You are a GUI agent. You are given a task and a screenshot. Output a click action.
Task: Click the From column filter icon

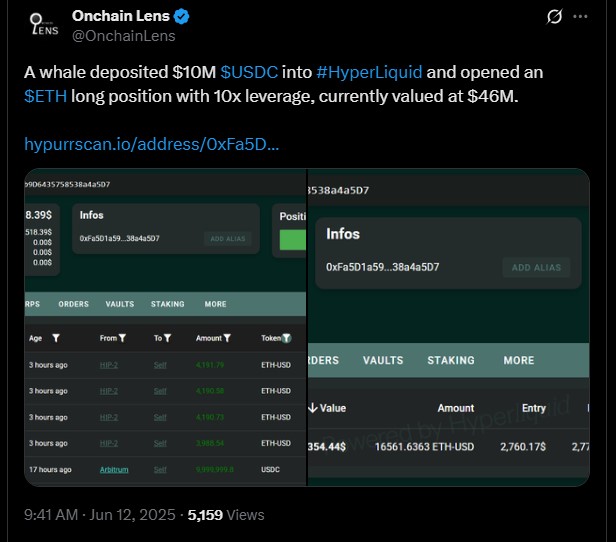click(122, 338)
